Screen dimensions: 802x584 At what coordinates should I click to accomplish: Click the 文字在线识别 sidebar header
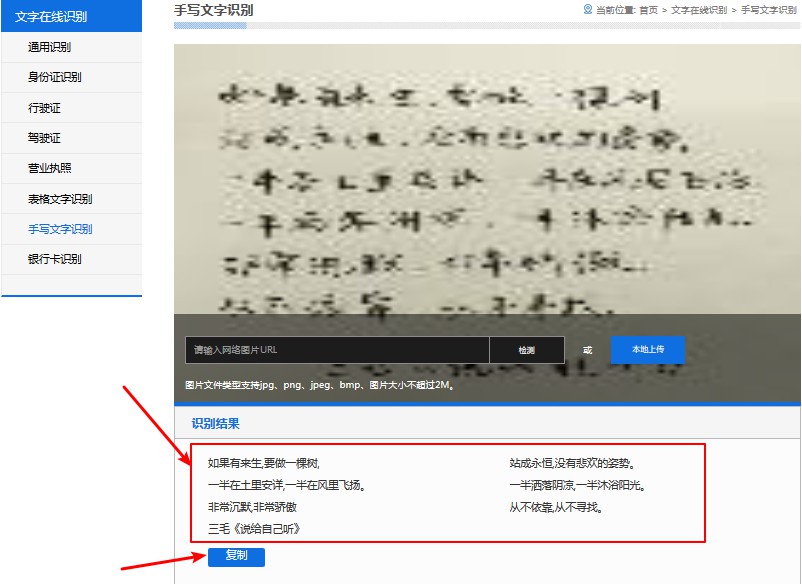(72, 16)
